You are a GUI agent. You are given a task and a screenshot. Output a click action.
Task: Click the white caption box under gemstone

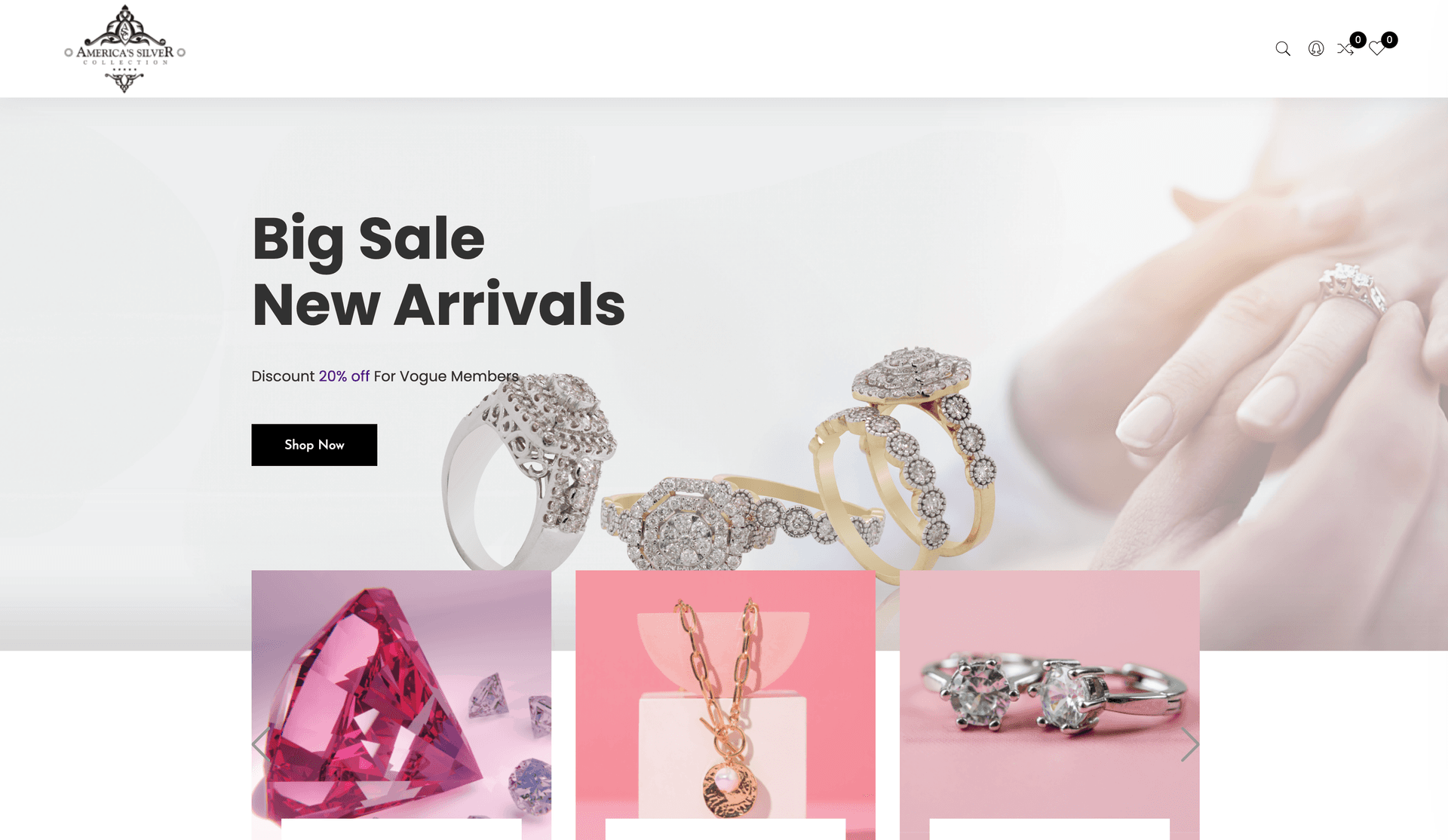(401, 829)
